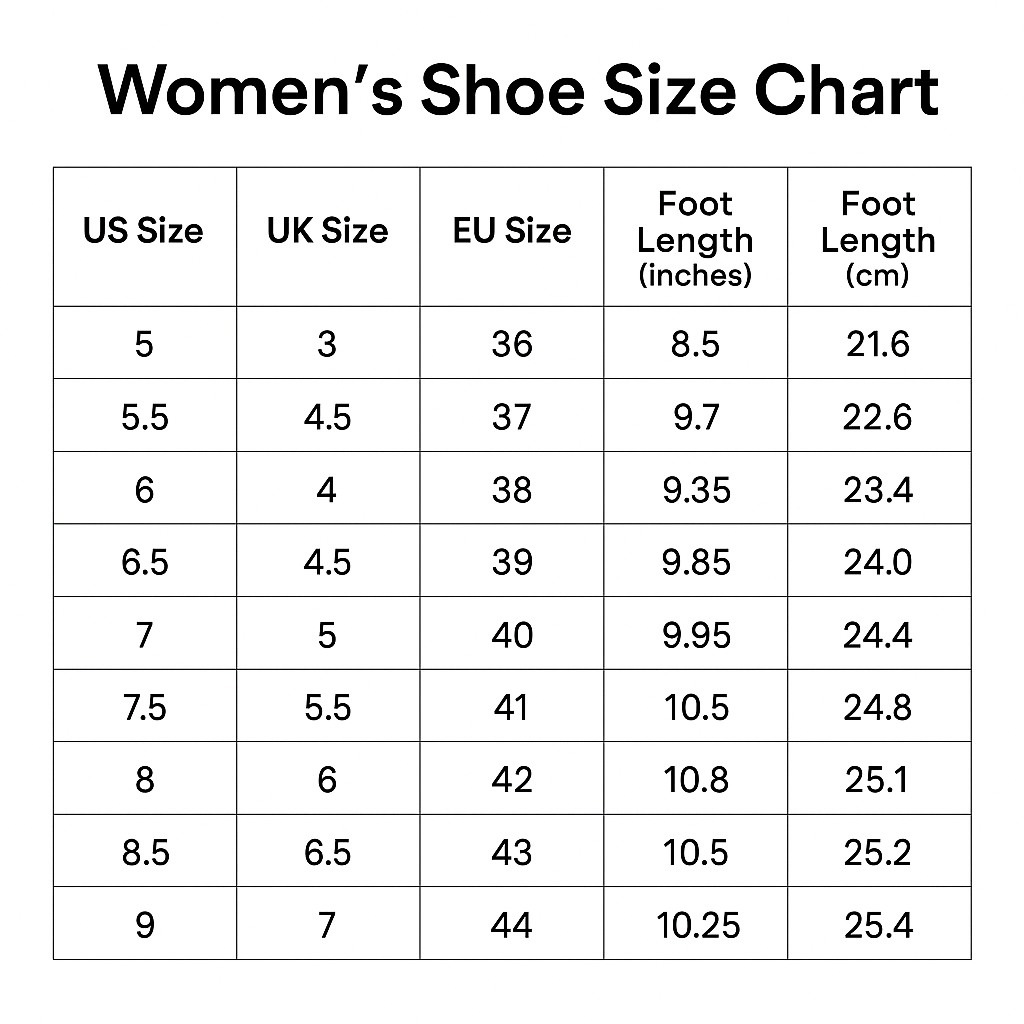Click the 25.4 cm cell
The image size is (1024, 1024).
[878, 926]
